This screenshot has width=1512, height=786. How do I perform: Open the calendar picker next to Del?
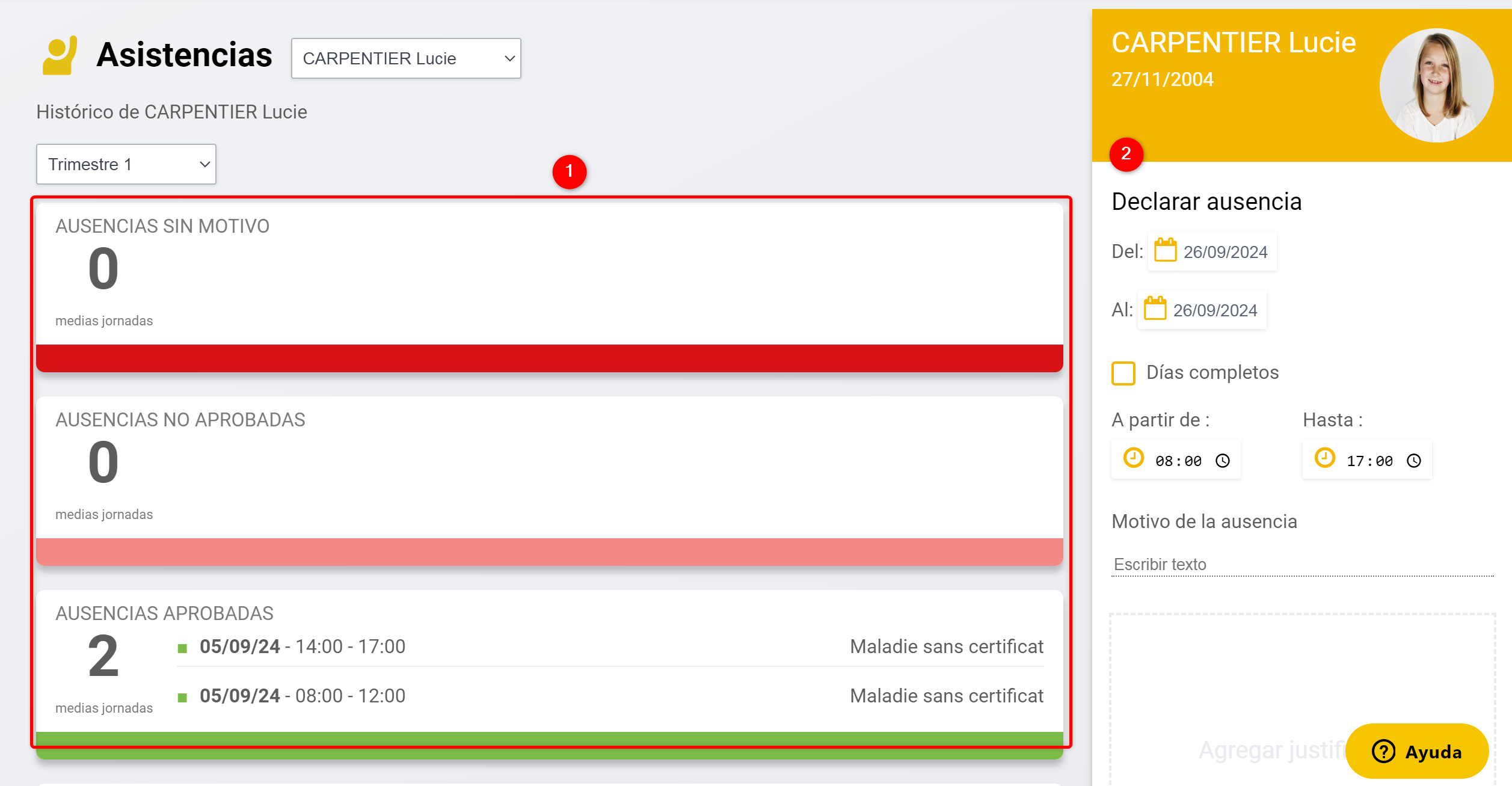click(1167, 251)
